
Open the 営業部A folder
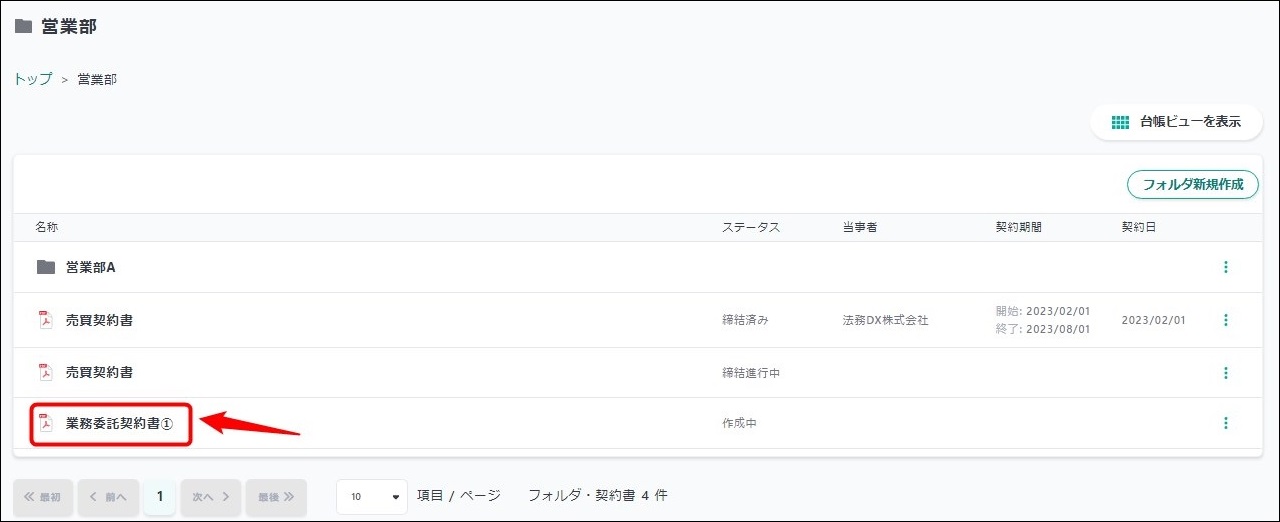point(91,267)
